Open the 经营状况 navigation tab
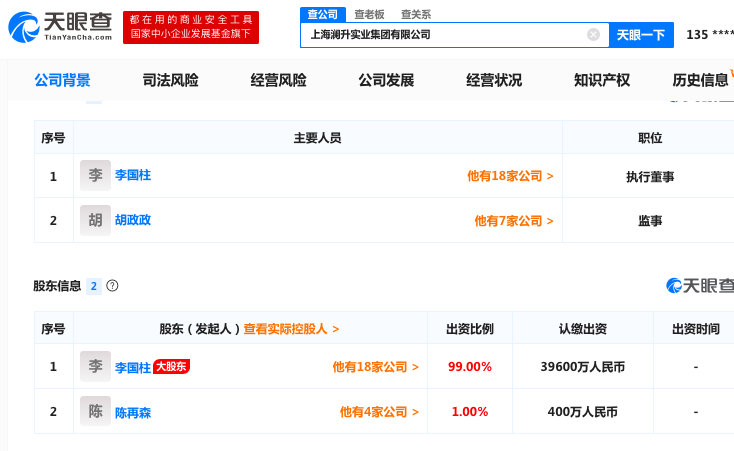The image size is (734, 451). point(494,81)
